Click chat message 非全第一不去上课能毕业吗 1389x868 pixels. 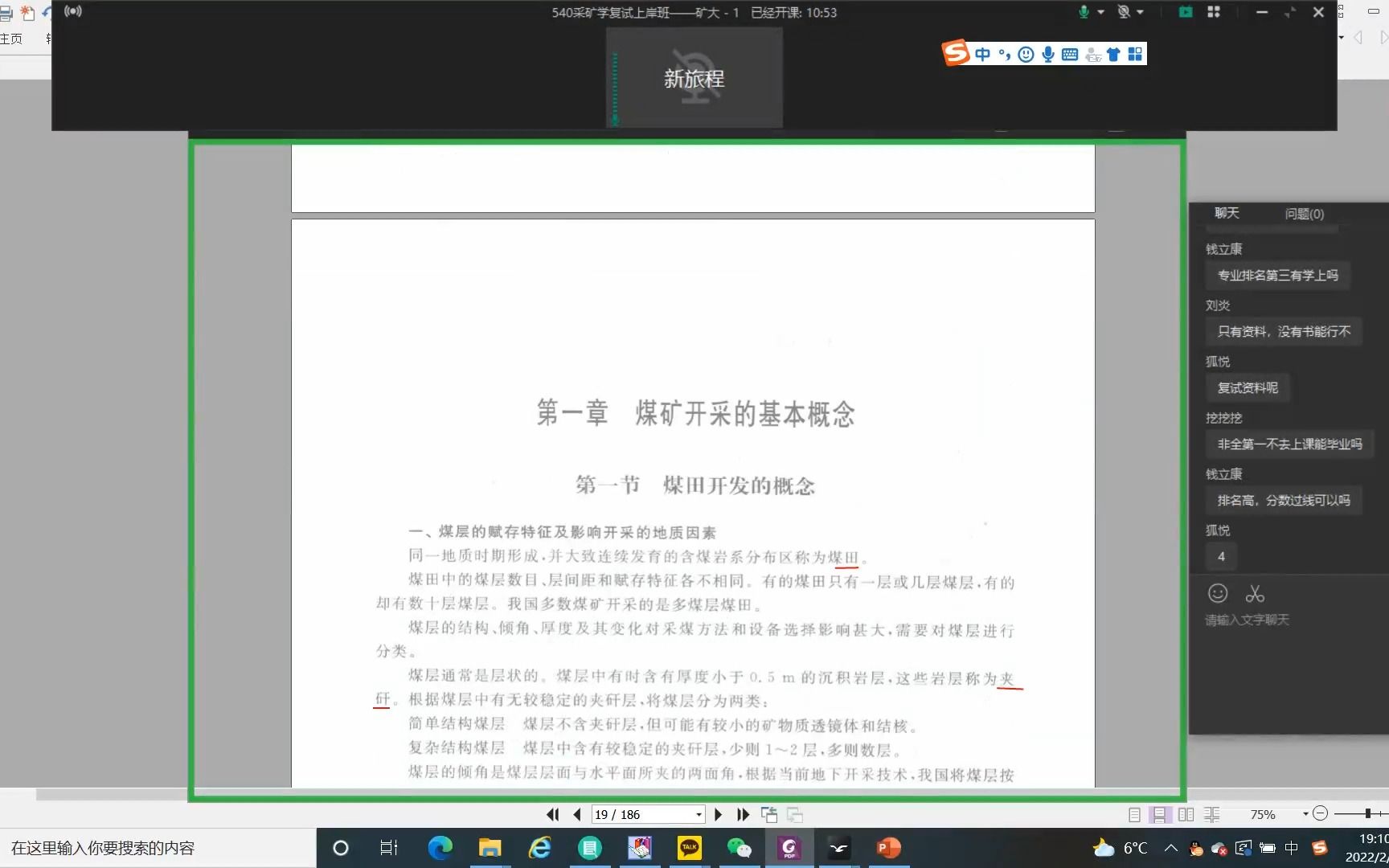(x=1289, y=444)
